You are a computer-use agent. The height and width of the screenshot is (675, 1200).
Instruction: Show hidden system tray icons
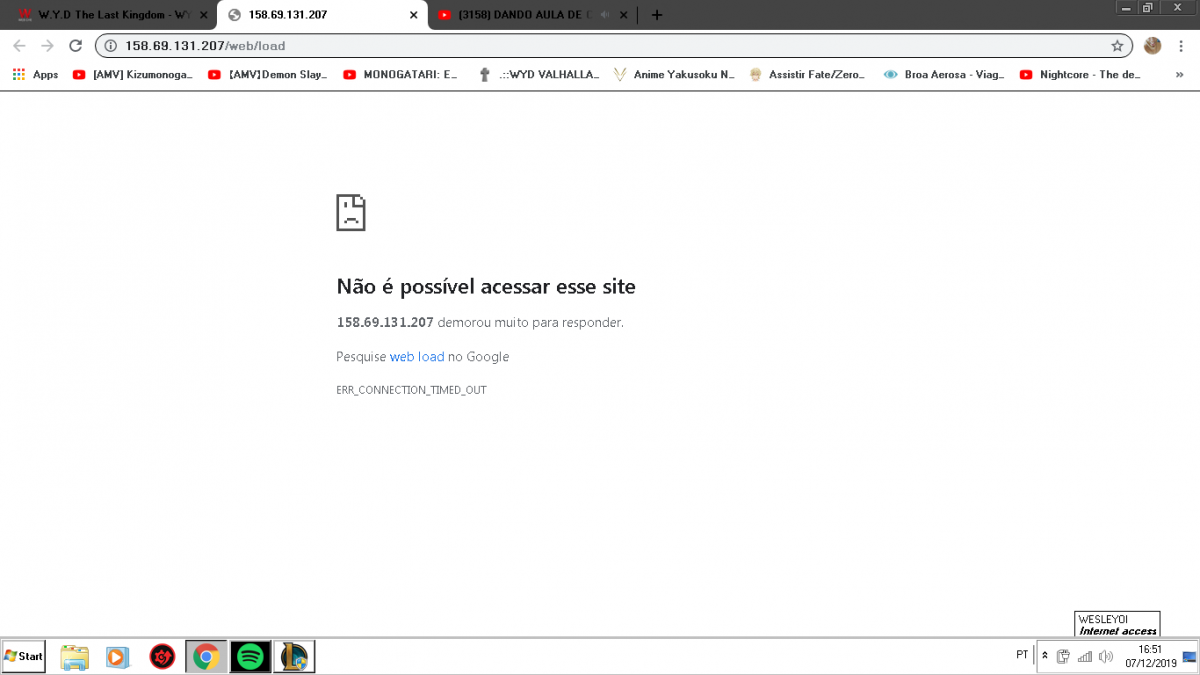click(1045, 656)
